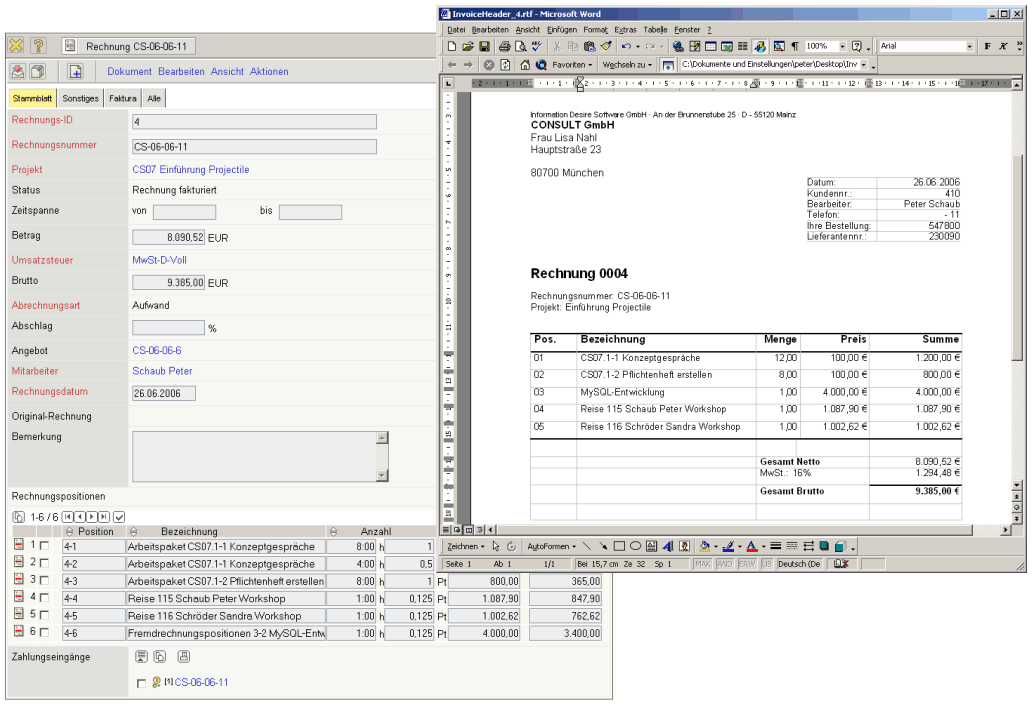Open the Einfügen menu in Word
Image resolution: width=1033 pixels, height=705 pixels.
561,30
